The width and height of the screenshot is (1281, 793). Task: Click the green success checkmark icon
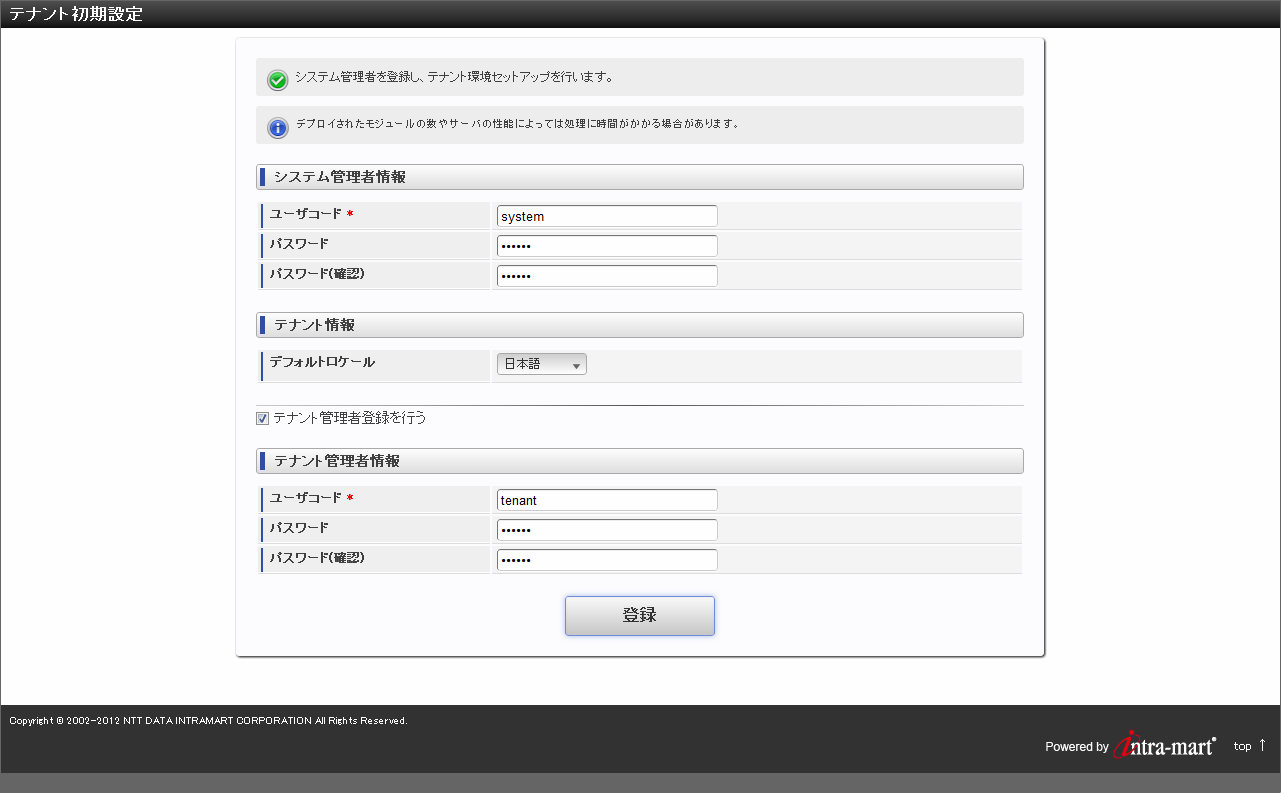[x=278, y=80]
